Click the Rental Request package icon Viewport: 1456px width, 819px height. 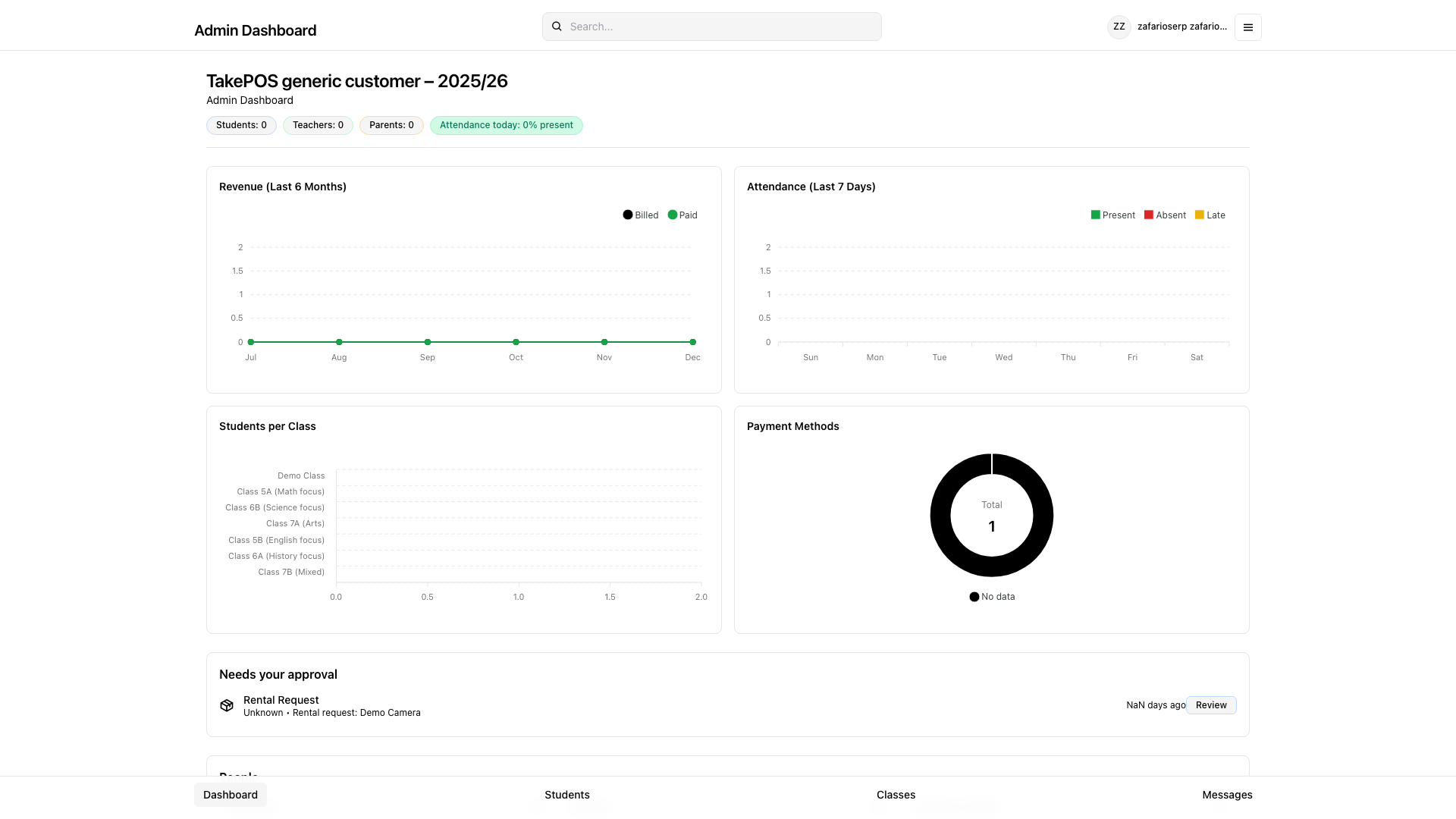[227, 705]
